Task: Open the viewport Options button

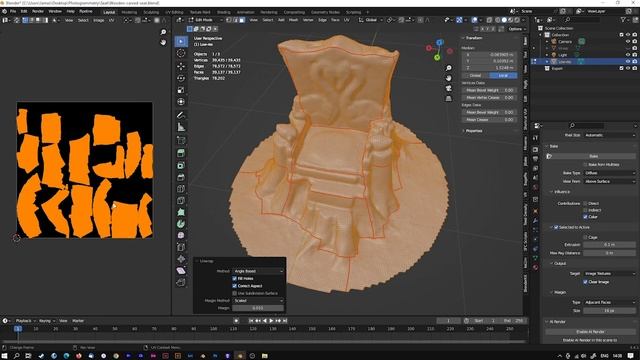Action: click(x=516, y=29)
